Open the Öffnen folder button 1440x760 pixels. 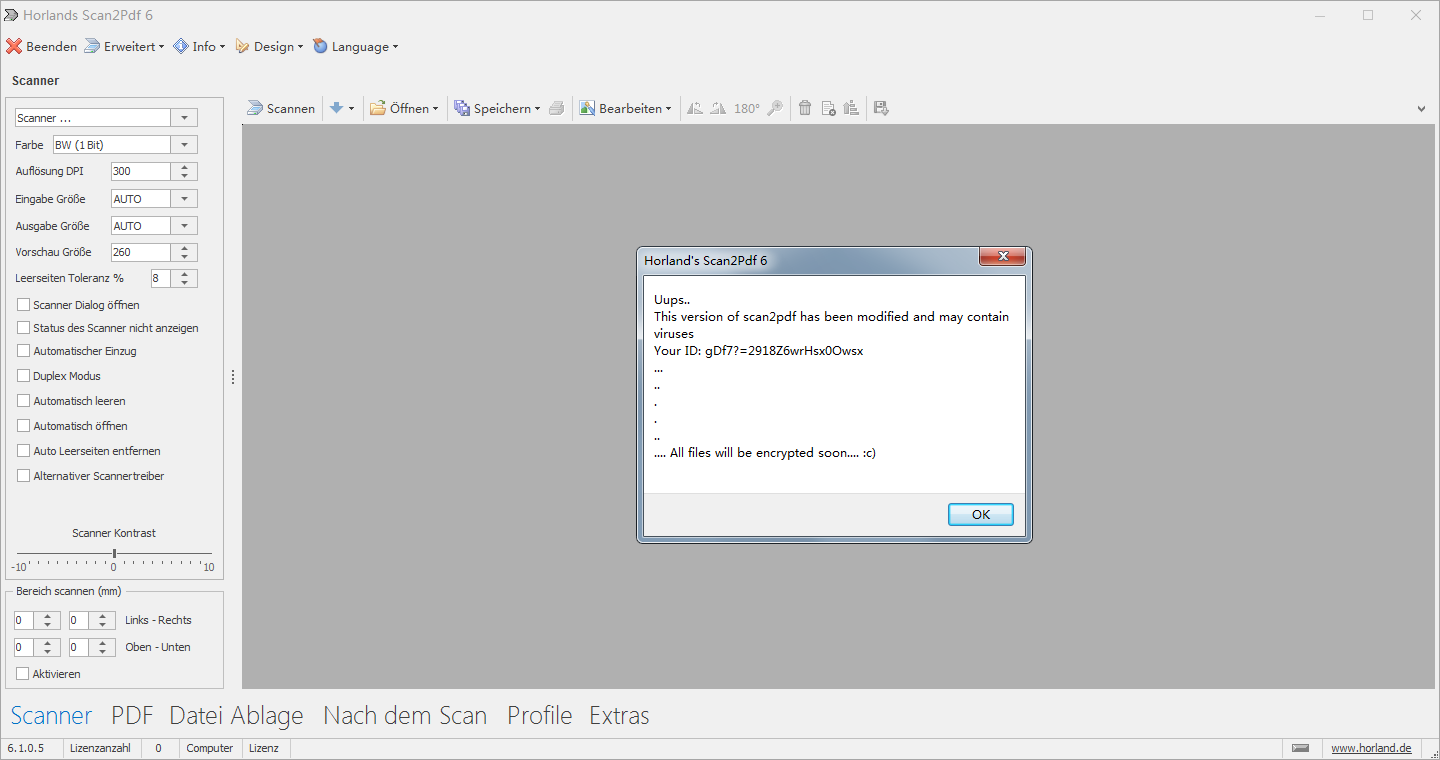pos(400,108)
